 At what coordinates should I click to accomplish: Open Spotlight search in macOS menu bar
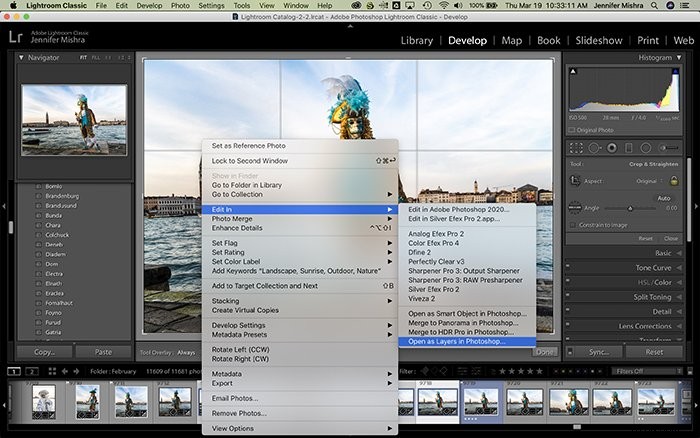[654, 5]
